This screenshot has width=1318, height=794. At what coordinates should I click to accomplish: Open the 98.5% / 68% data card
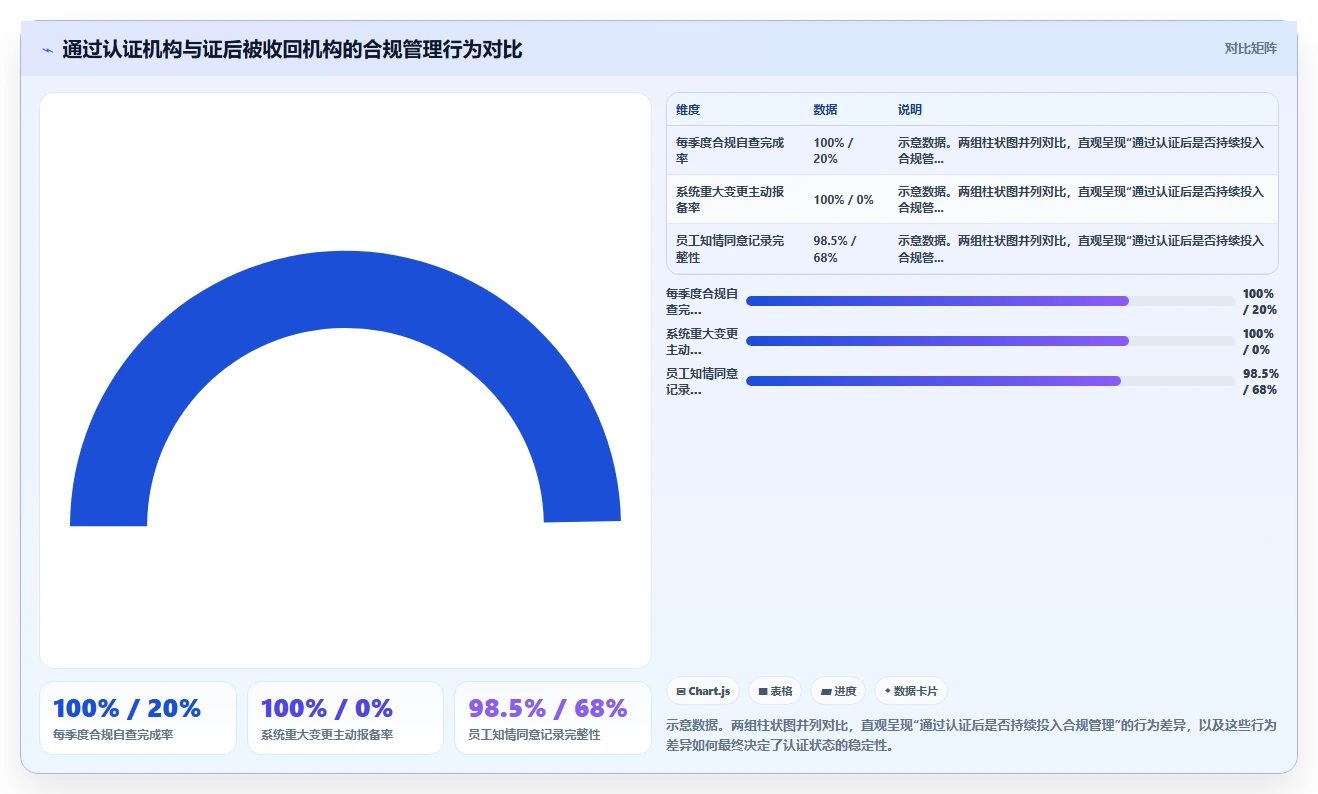(x=552, y=718)
